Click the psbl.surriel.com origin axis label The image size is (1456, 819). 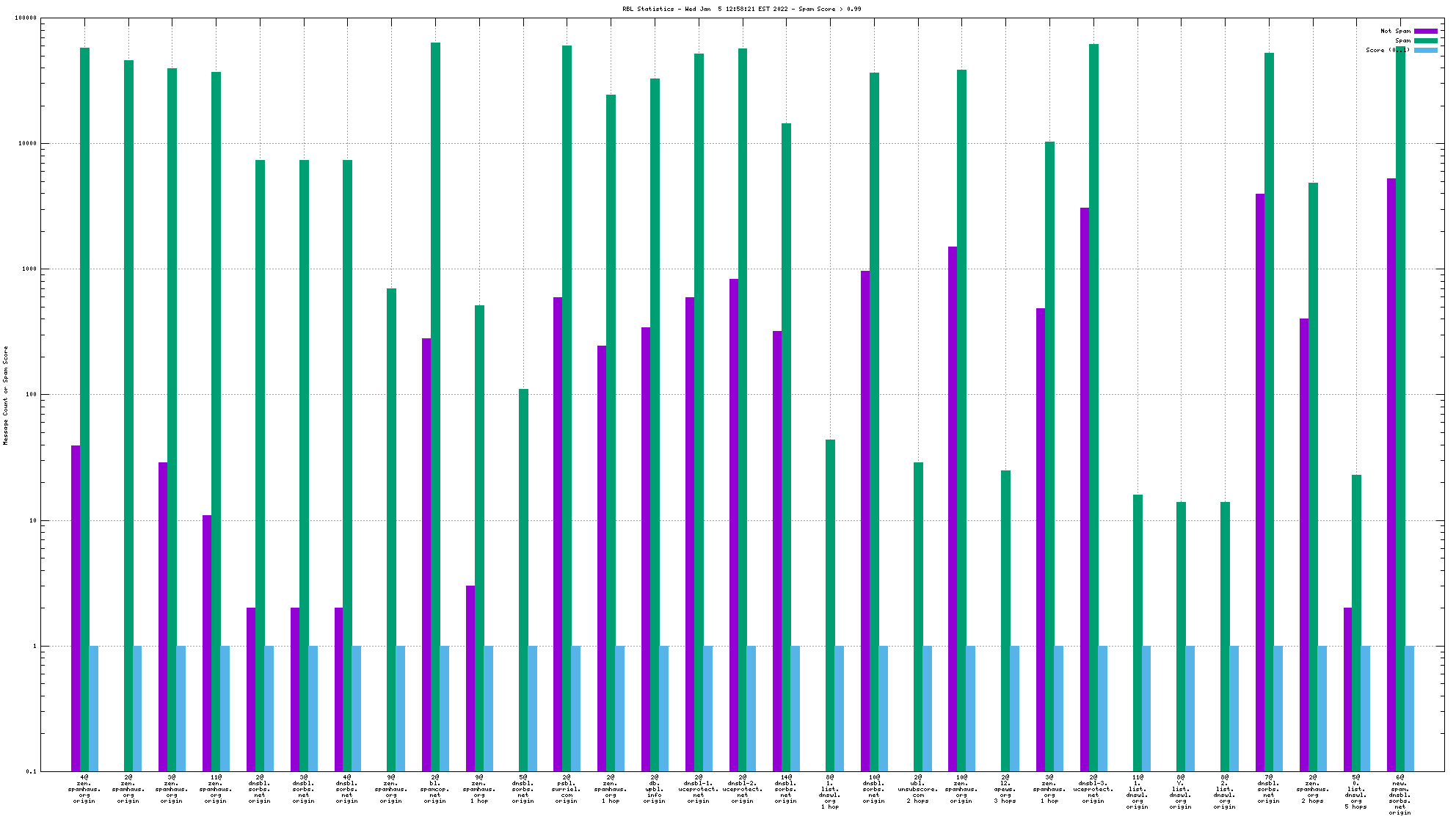(567, 789)
